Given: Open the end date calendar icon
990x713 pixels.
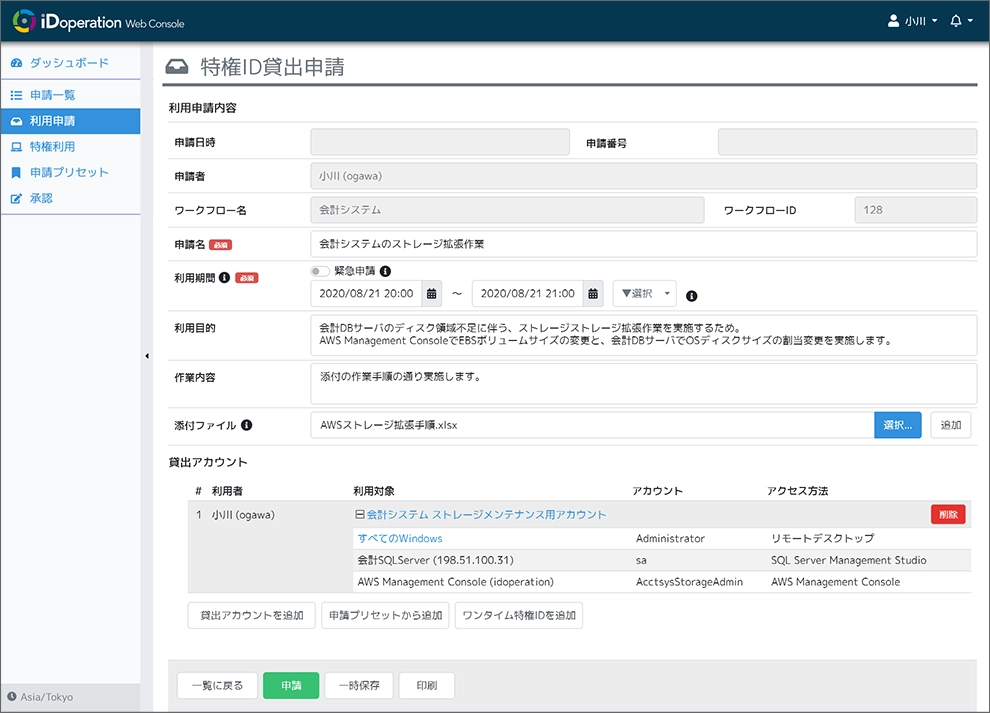Looking at the screenshot, I should (x=592, y=293).
